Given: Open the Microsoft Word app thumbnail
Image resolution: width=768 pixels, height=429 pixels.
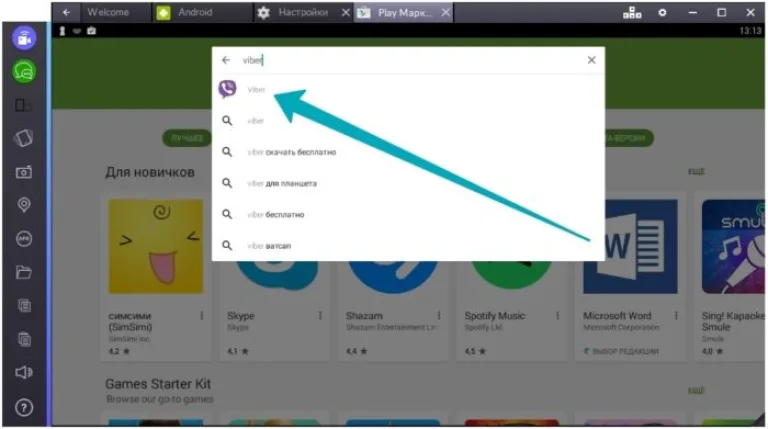Looking at the screenshot, I should click(x=630, y=246).
